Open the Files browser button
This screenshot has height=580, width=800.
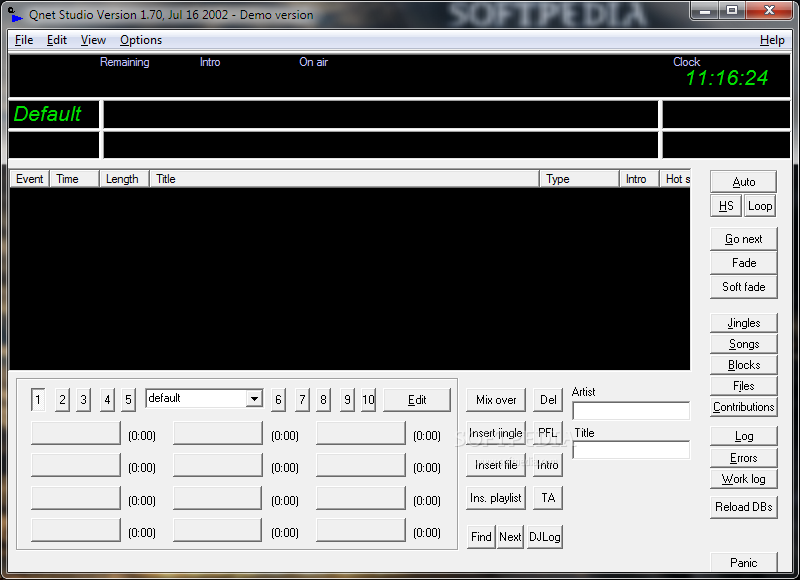[x=743, y=386]
